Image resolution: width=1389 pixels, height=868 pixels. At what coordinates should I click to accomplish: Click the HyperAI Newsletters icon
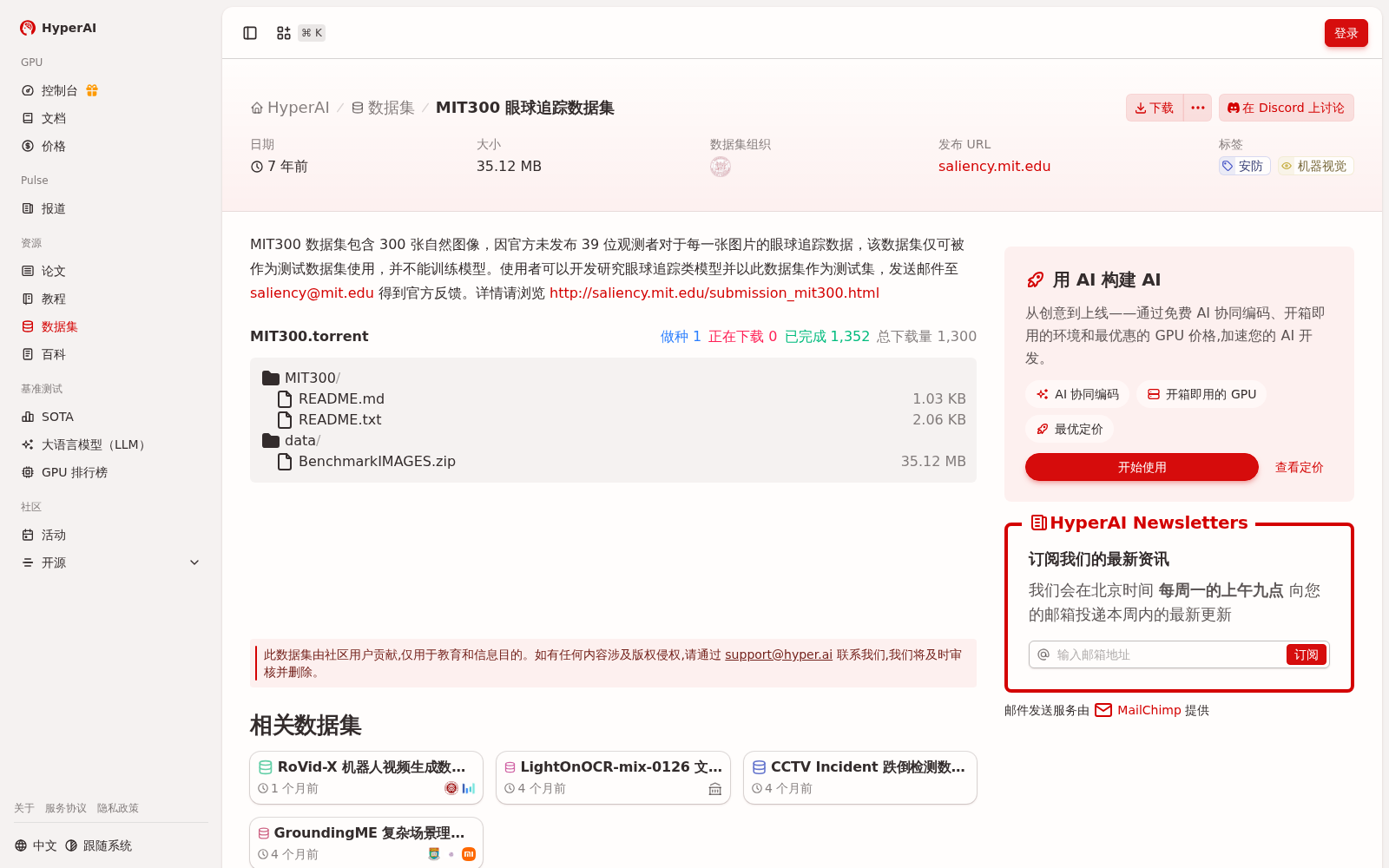(1038, 523)
